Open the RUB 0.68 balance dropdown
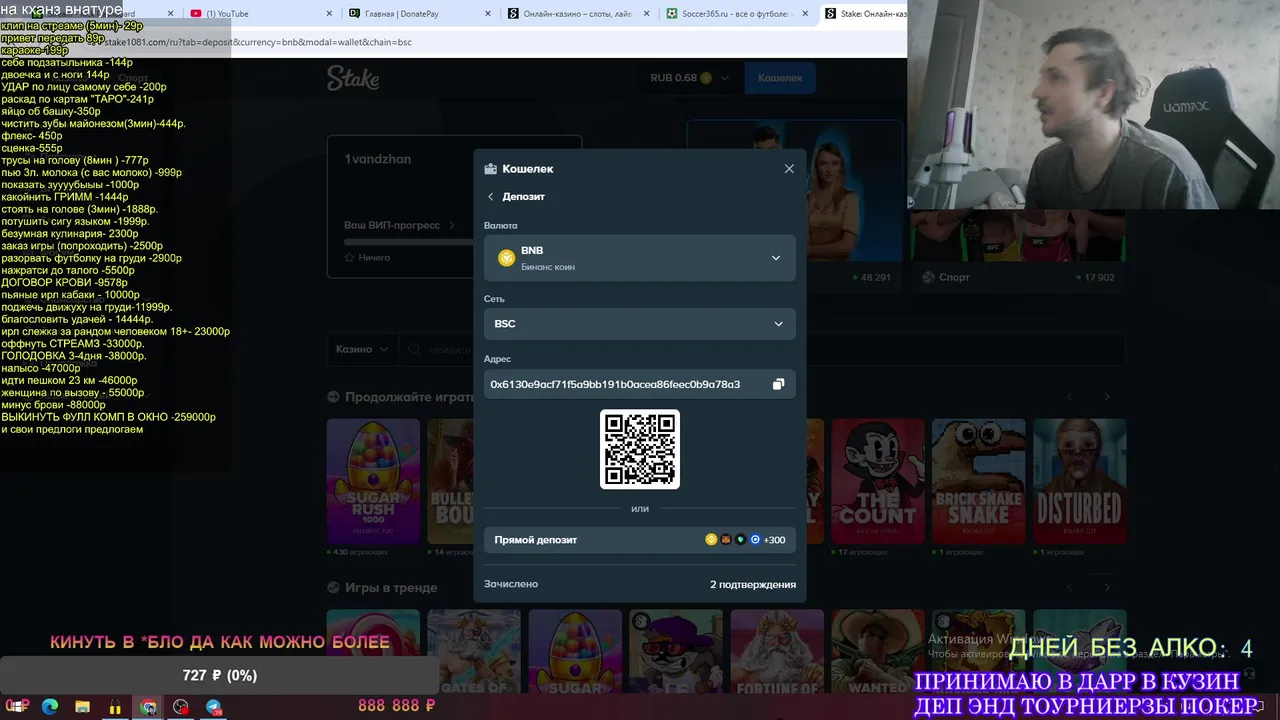Image resolution: width=1280 pixels, height=720 pixels. tap(690, 78)
